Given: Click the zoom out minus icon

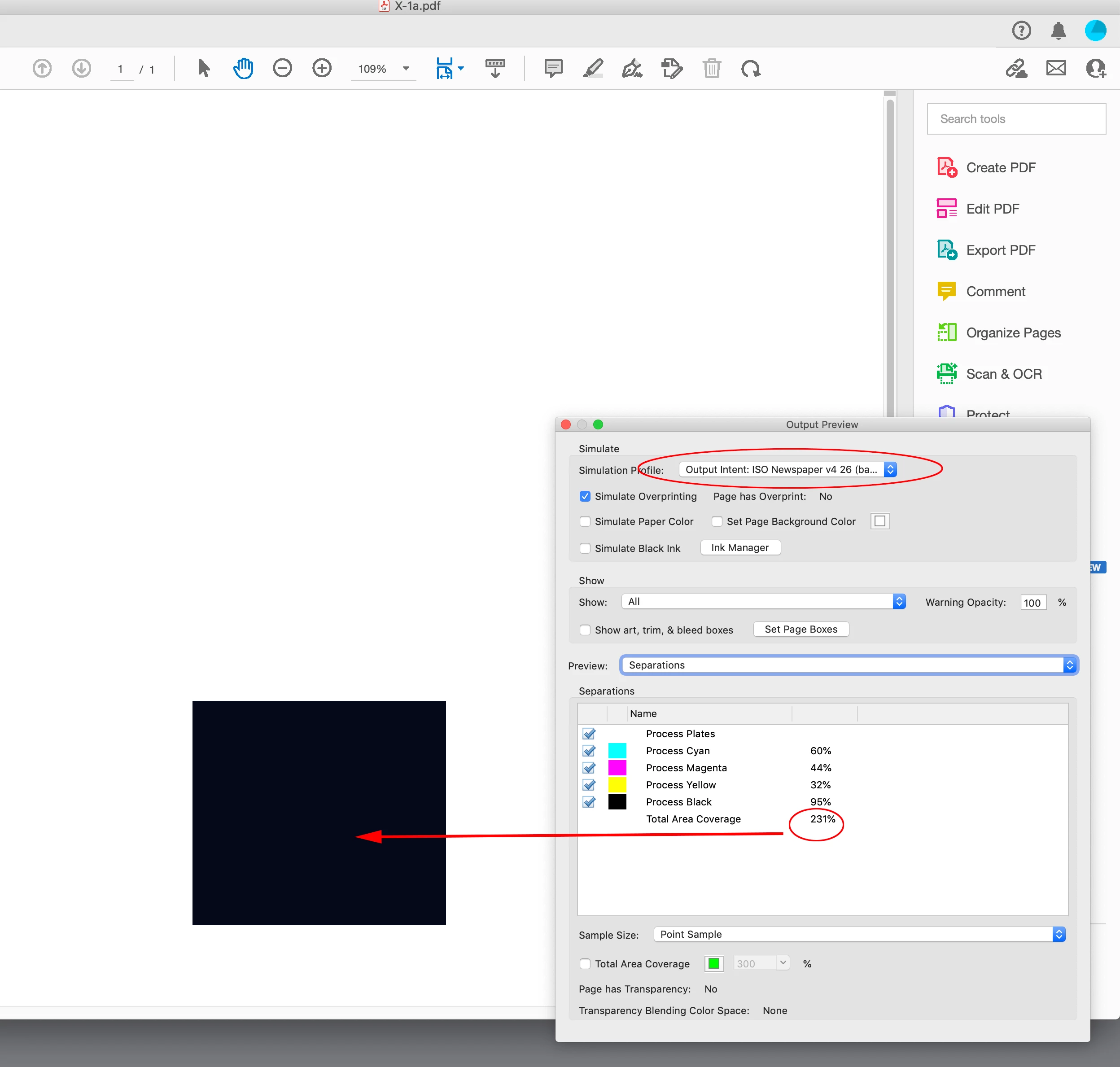Looking at the screenshot, I should (282, 68).
